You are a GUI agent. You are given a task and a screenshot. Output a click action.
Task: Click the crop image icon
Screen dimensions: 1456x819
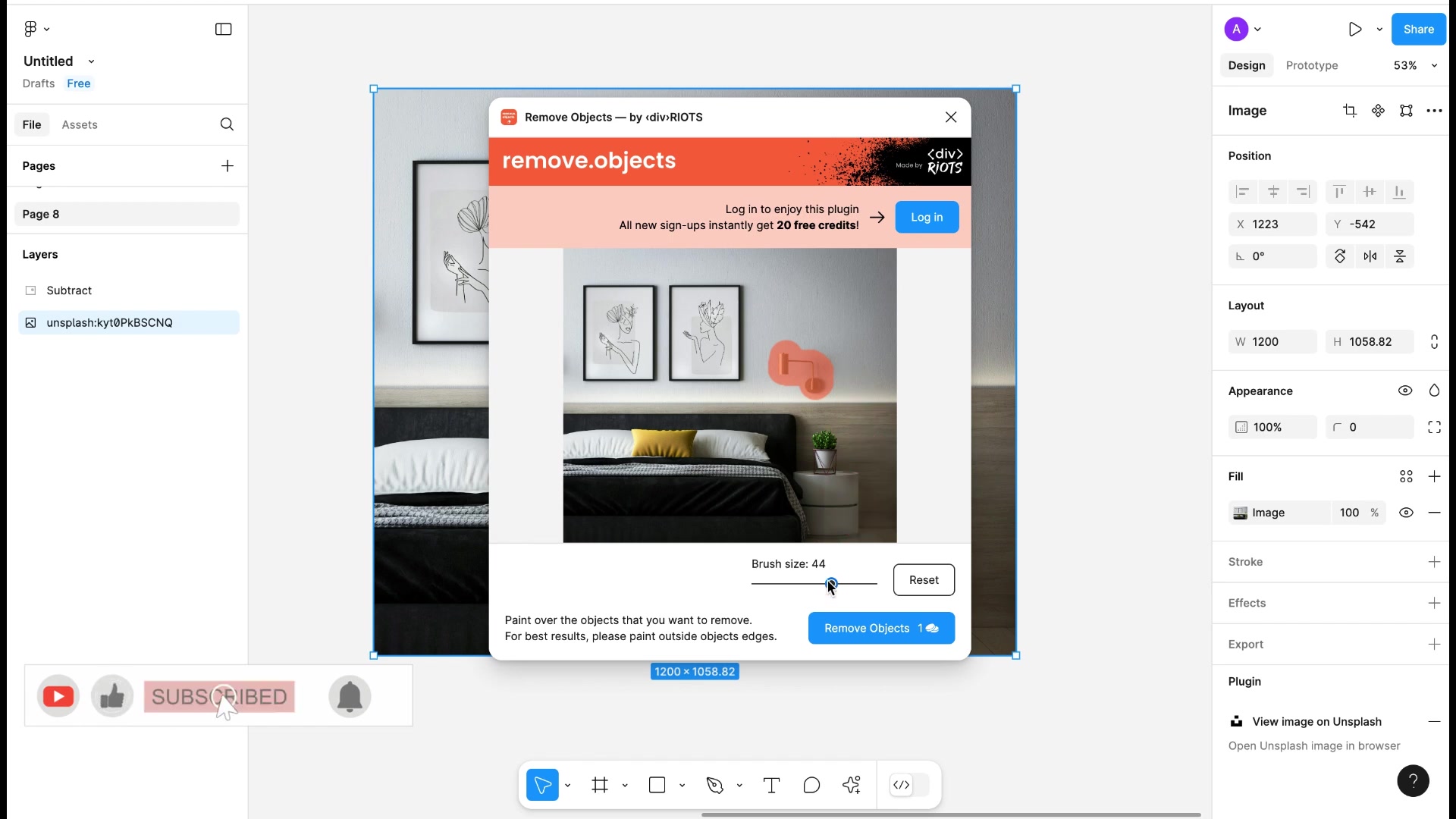1350,111
